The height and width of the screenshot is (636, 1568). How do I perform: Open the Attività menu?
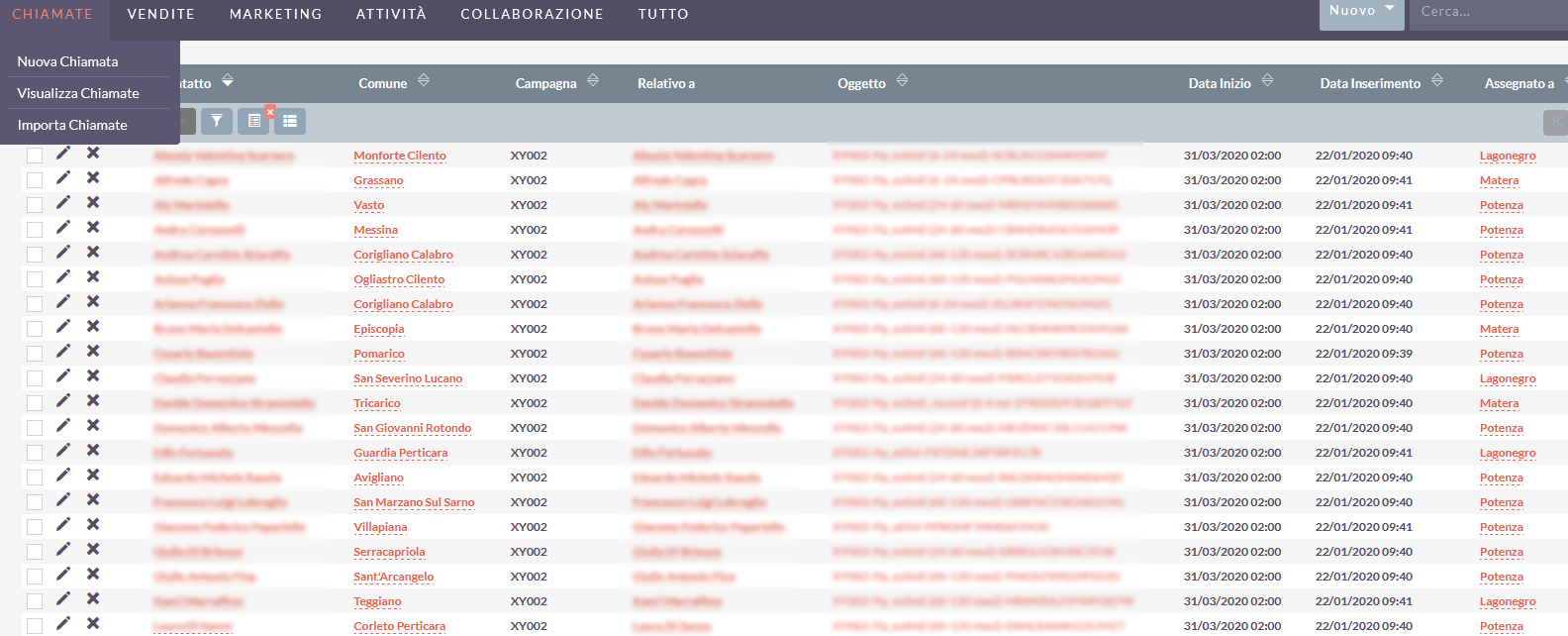click(x=391, y=14)
